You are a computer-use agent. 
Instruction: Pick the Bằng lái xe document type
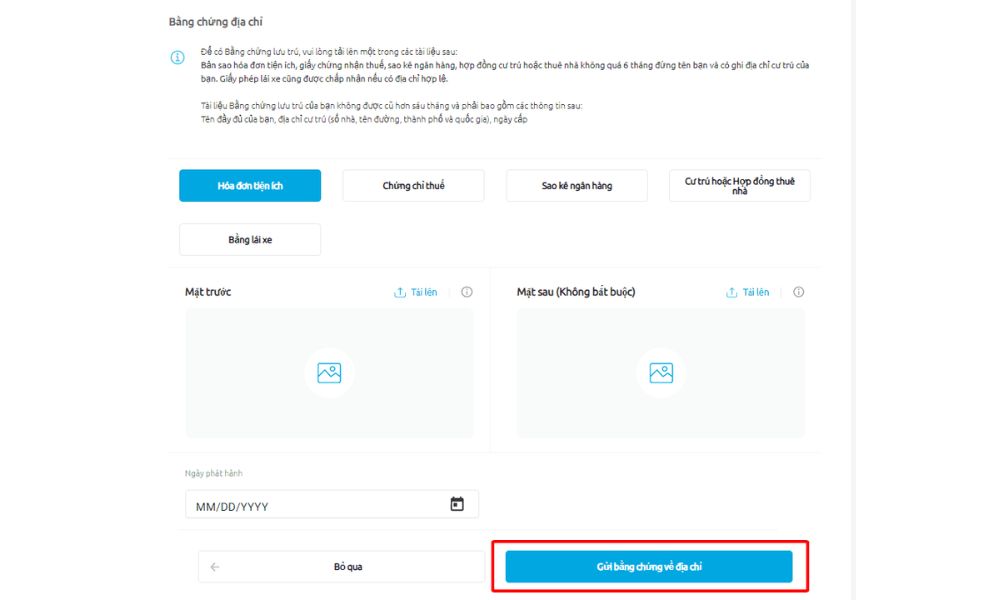click(250, 240)
